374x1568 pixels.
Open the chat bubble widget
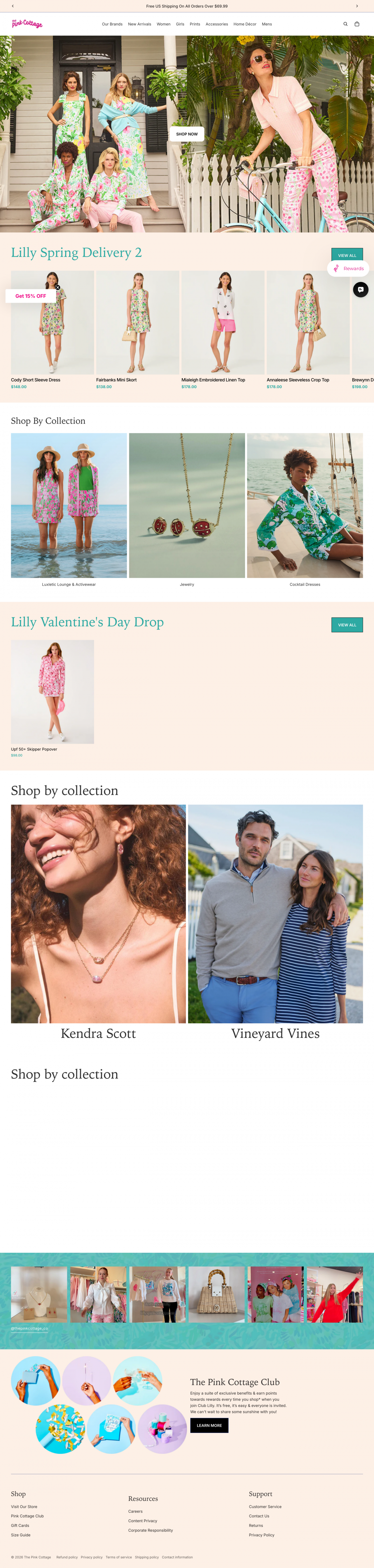click(361, 290)
